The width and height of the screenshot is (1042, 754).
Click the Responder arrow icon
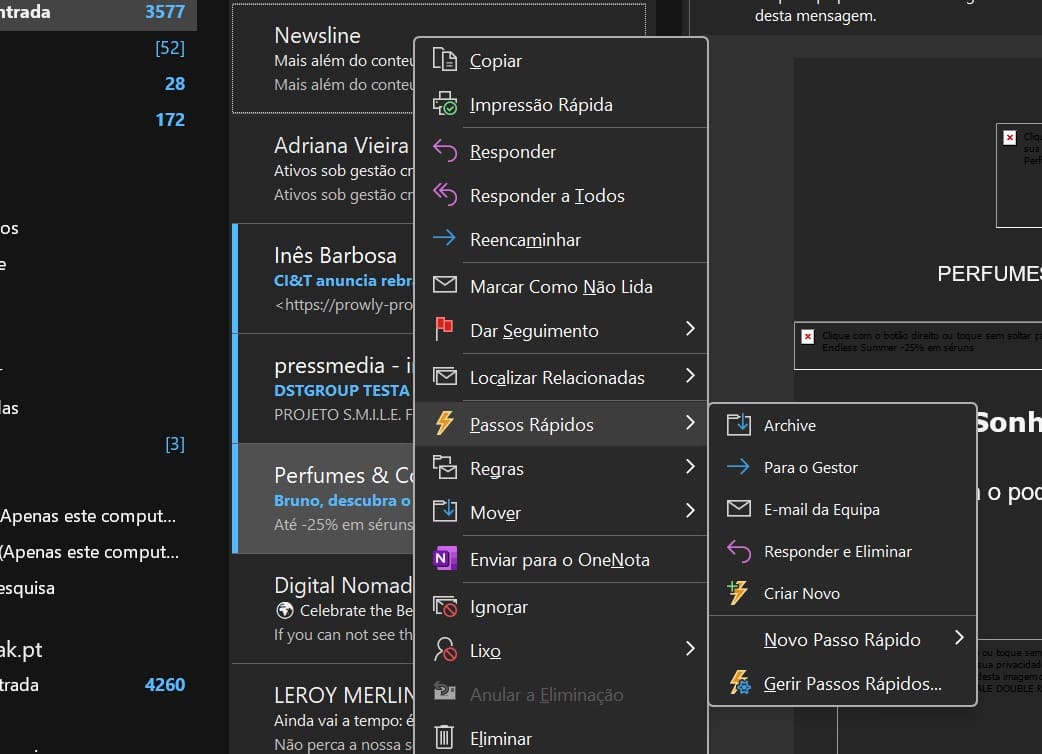[x=444, y=151]
